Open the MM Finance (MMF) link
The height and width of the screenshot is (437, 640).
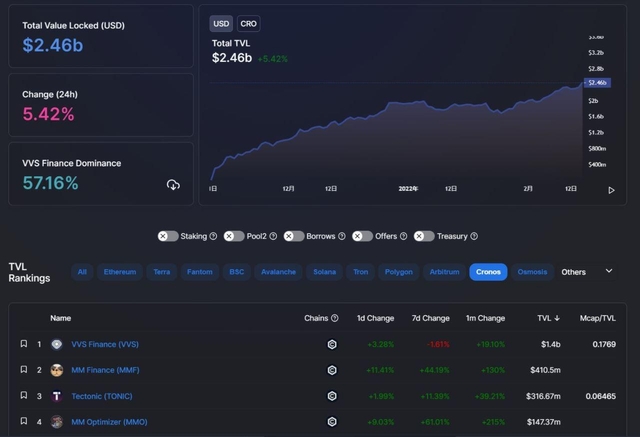point(106,370)
